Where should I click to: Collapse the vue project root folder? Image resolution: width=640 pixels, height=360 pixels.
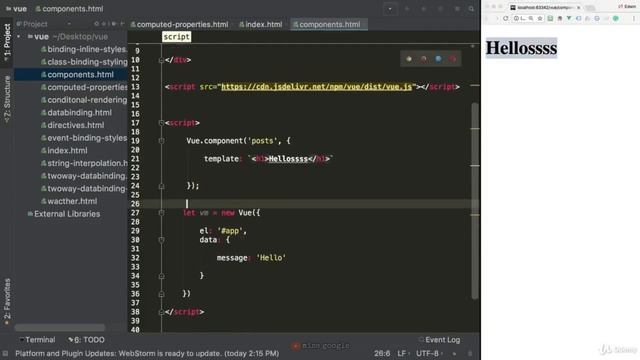[x=19, y=37]
